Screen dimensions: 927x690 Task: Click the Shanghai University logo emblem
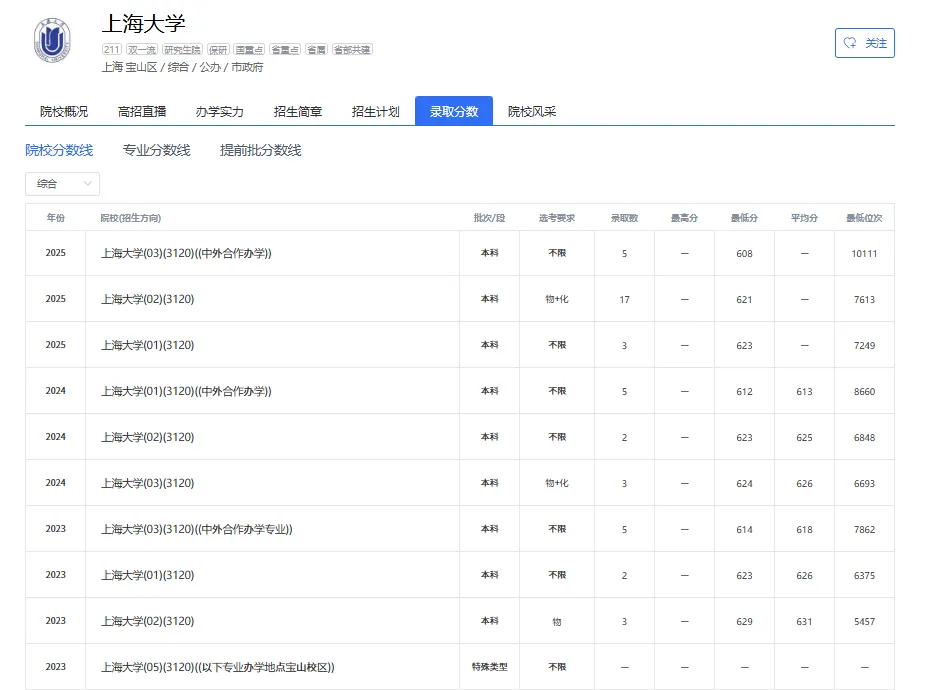click(x=52, y=40)
